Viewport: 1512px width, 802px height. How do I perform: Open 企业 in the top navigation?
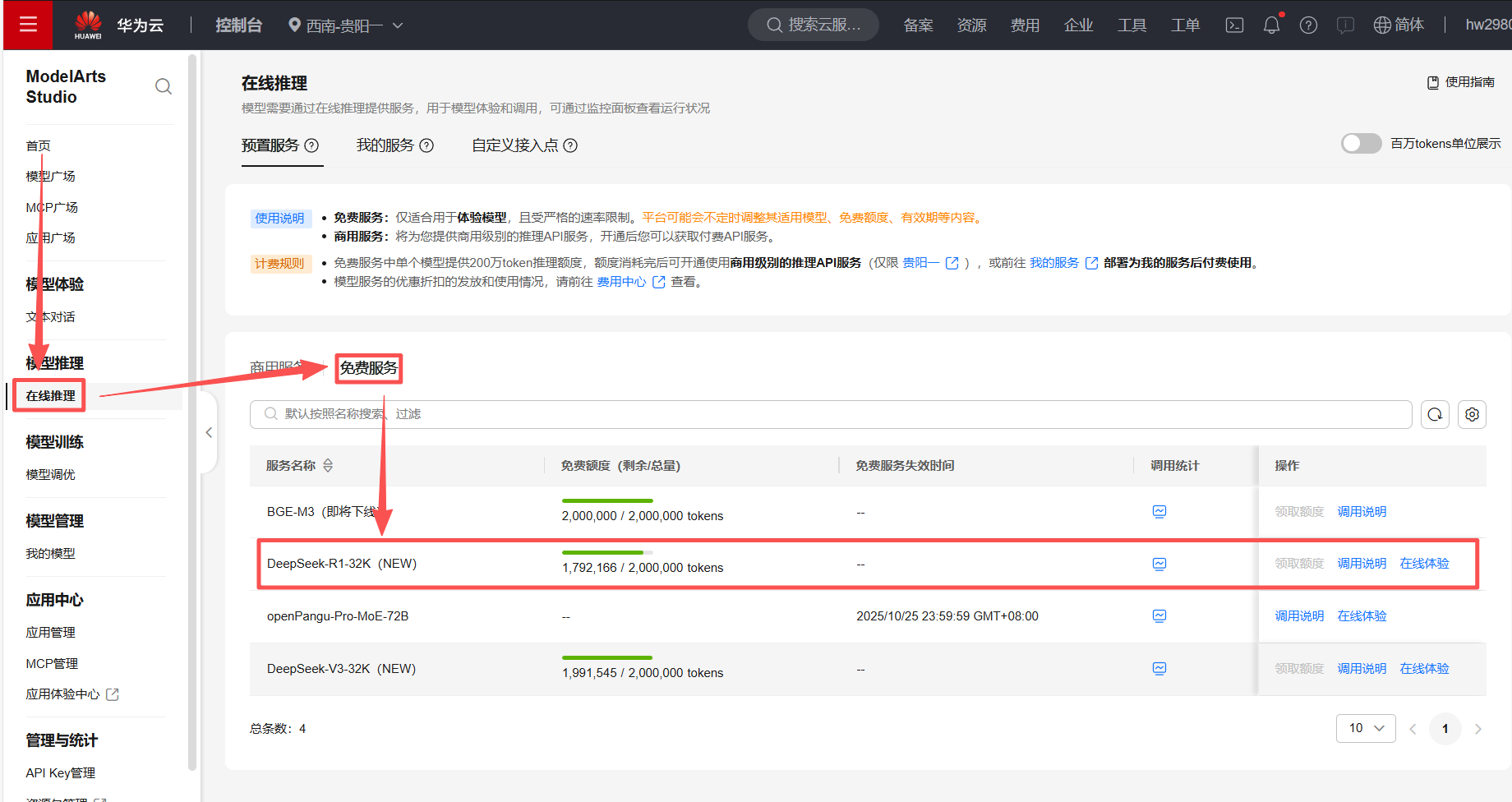[1079, 25]
